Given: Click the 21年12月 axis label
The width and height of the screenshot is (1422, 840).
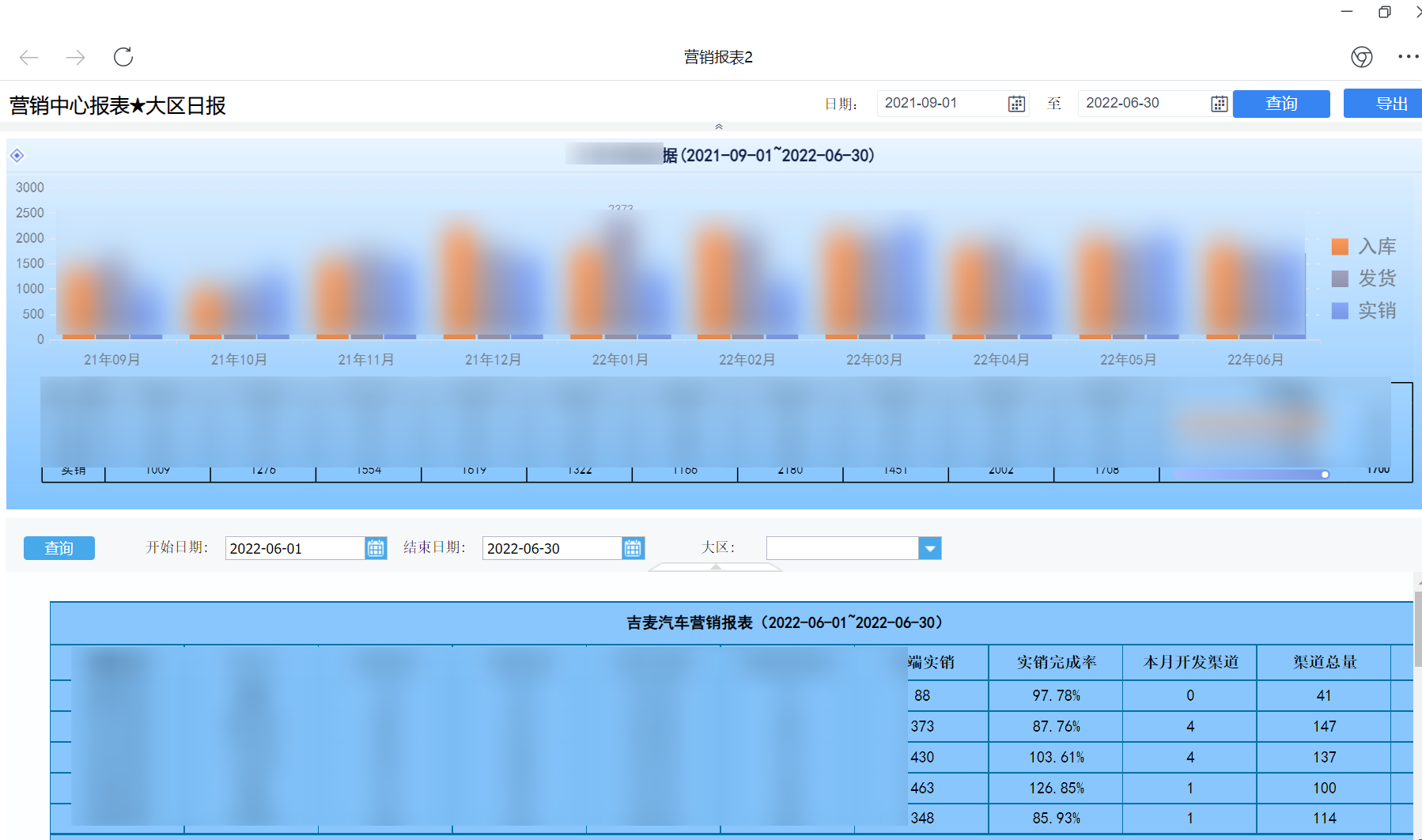Looking at the screenshot, I should point(493,360).
